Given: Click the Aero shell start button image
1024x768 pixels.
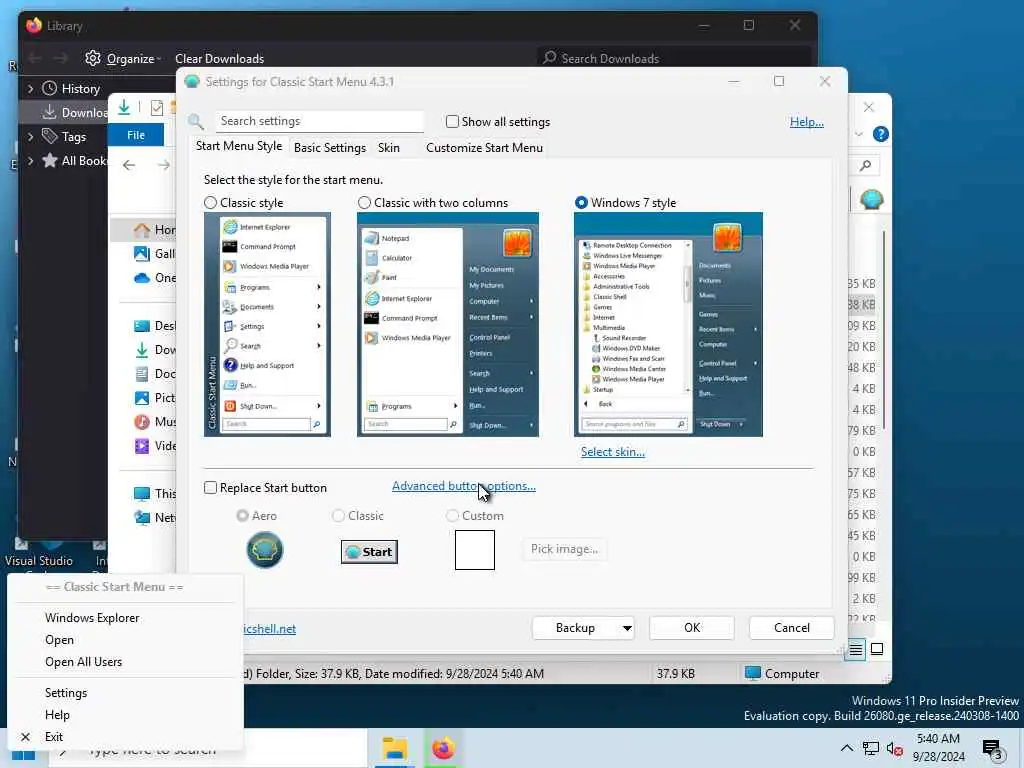Looking at the screenshot, I should click(x=264, y=550).
